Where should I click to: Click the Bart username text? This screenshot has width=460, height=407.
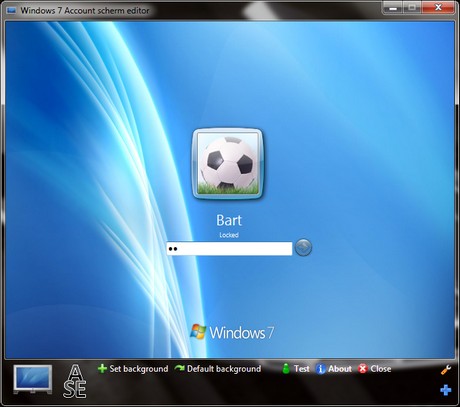(x=229, y=220)
